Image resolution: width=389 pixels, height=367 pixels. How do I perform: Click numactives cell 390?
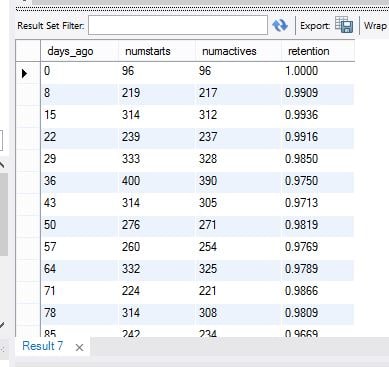point(238,181)
